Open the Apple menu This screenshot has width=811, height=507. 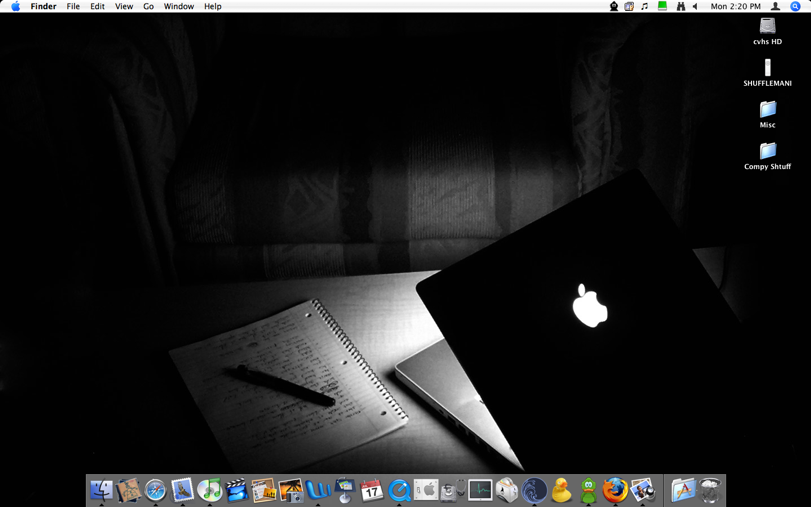coord(16,6)
